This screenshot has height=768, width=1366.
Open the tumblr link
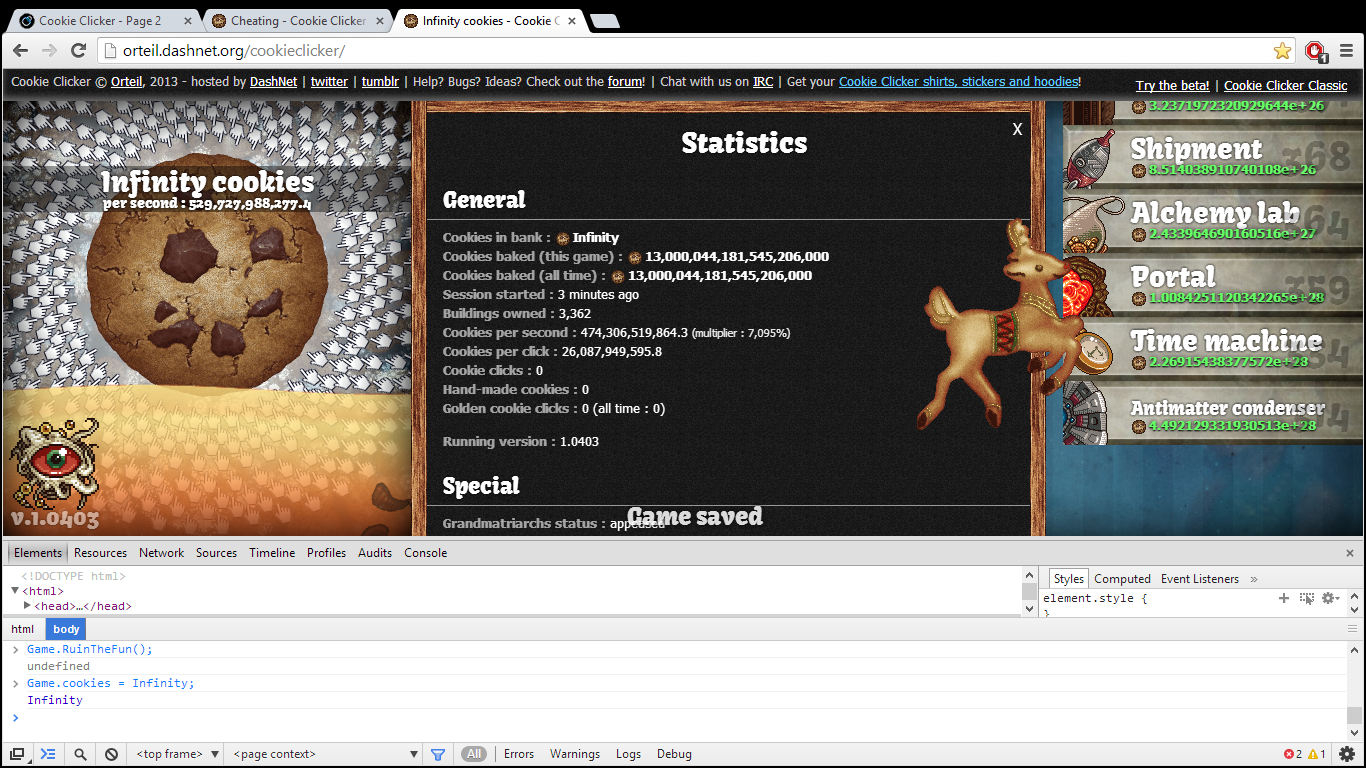[380, 82]
